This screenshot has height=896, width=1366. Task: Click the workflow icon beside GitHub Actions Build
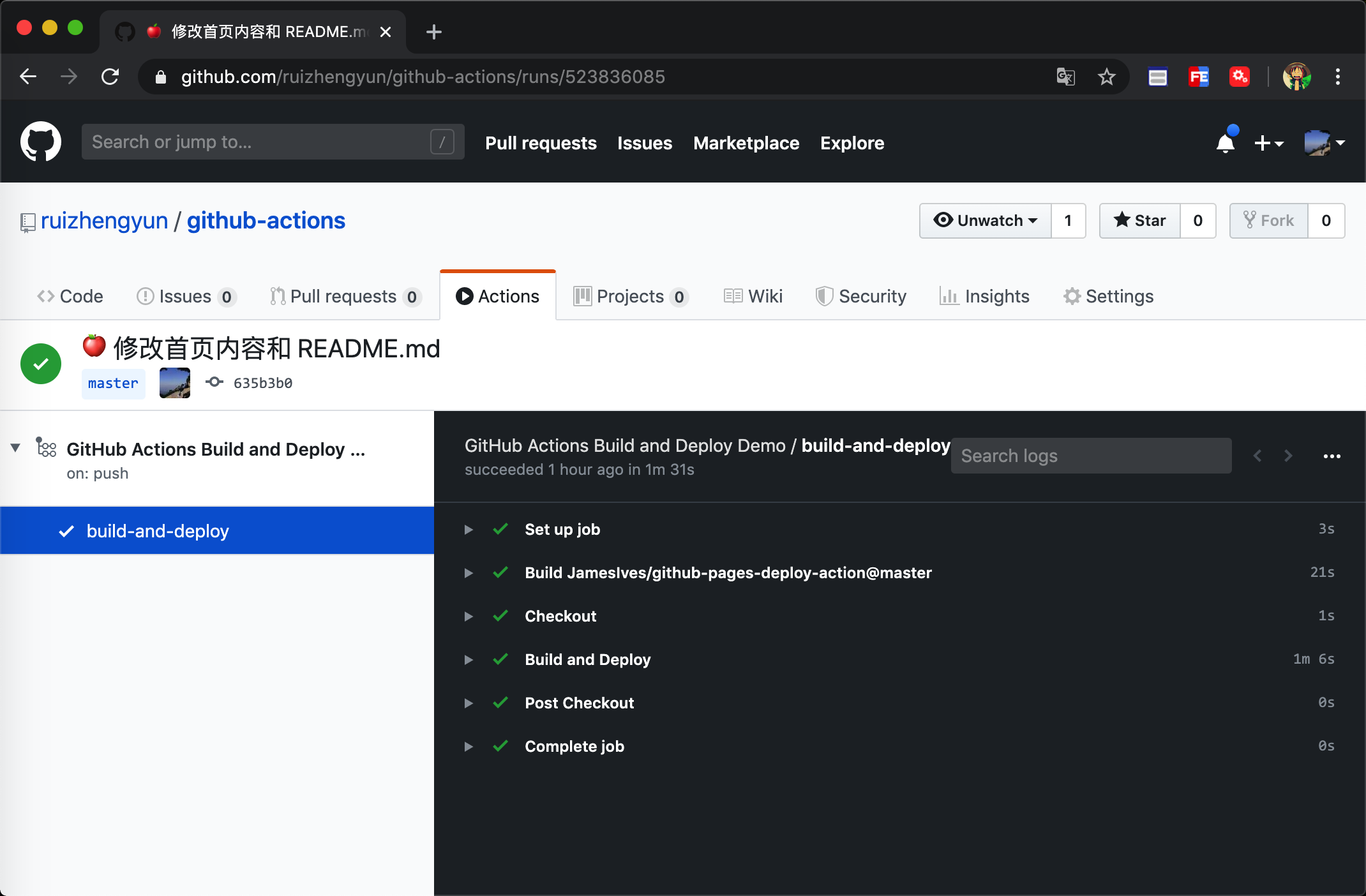pyautogui.click(x=46, y=448)
